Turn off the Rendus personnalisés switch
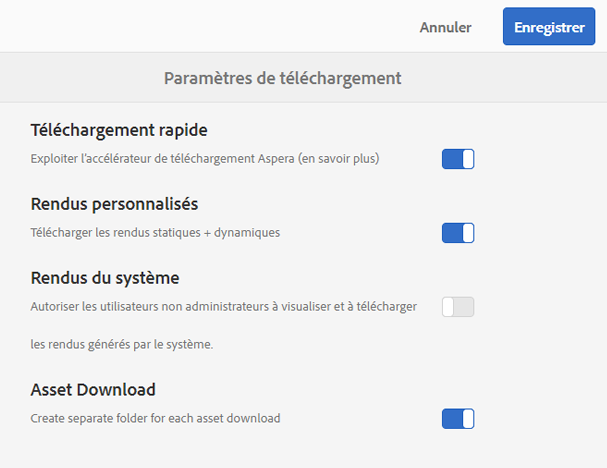 458,233
